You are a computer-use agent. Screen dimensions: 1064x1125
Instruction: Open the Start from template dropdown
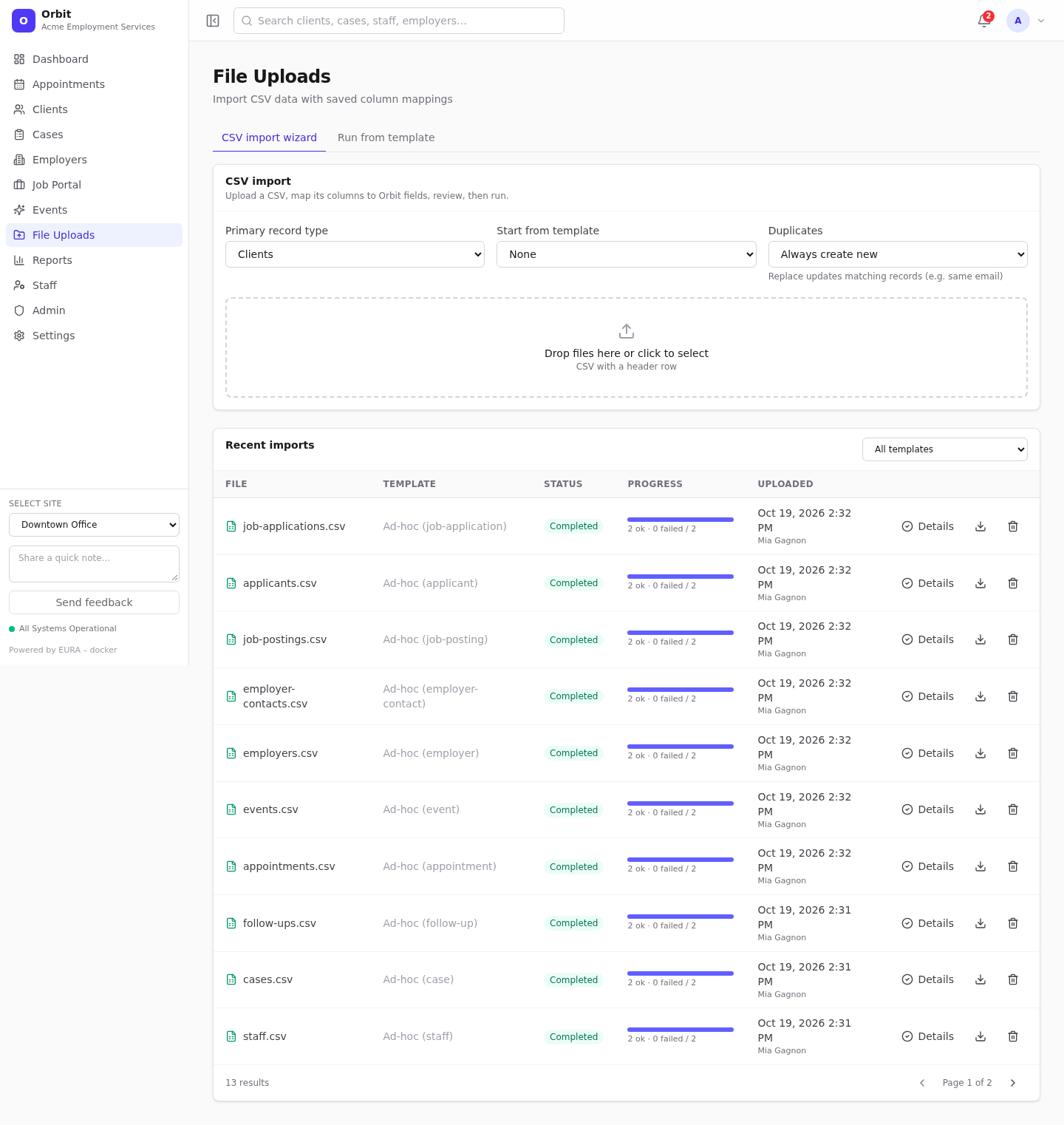point(627,254)
